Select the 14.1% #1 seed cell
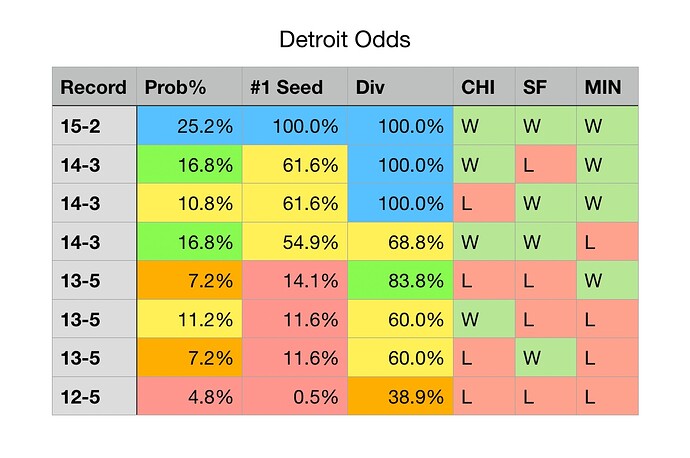The width and height of the screenshot is (690, 458). pyautogui.click(x=294, y=280)
